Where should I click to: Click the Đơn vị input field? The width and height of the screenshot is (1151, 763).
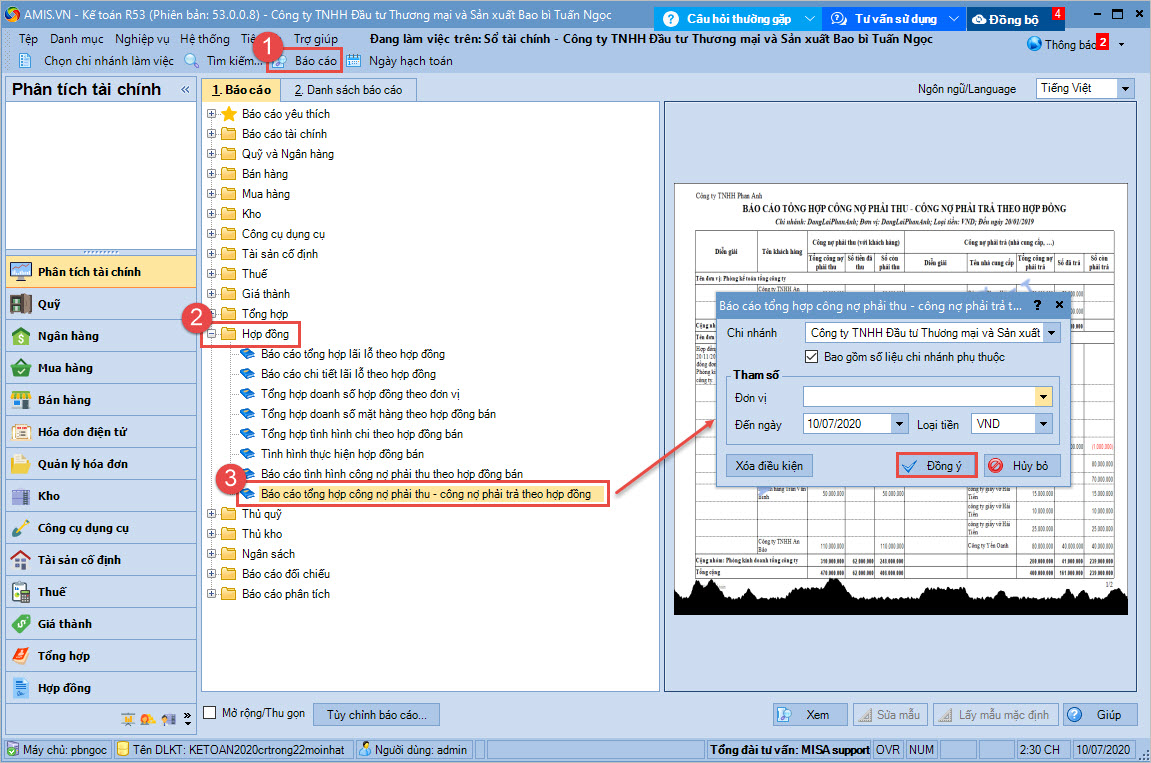(x=919, y=397)
